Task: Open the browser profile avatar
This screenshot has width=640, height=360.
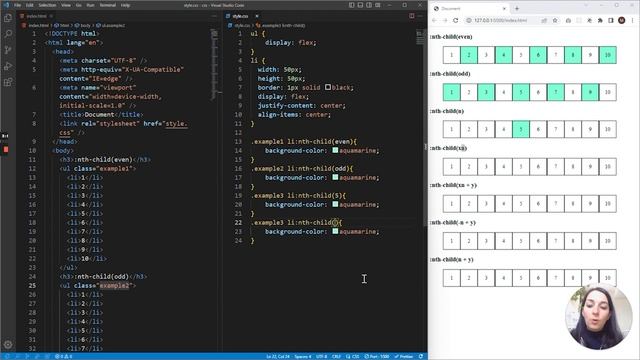Action: [622, 20]
